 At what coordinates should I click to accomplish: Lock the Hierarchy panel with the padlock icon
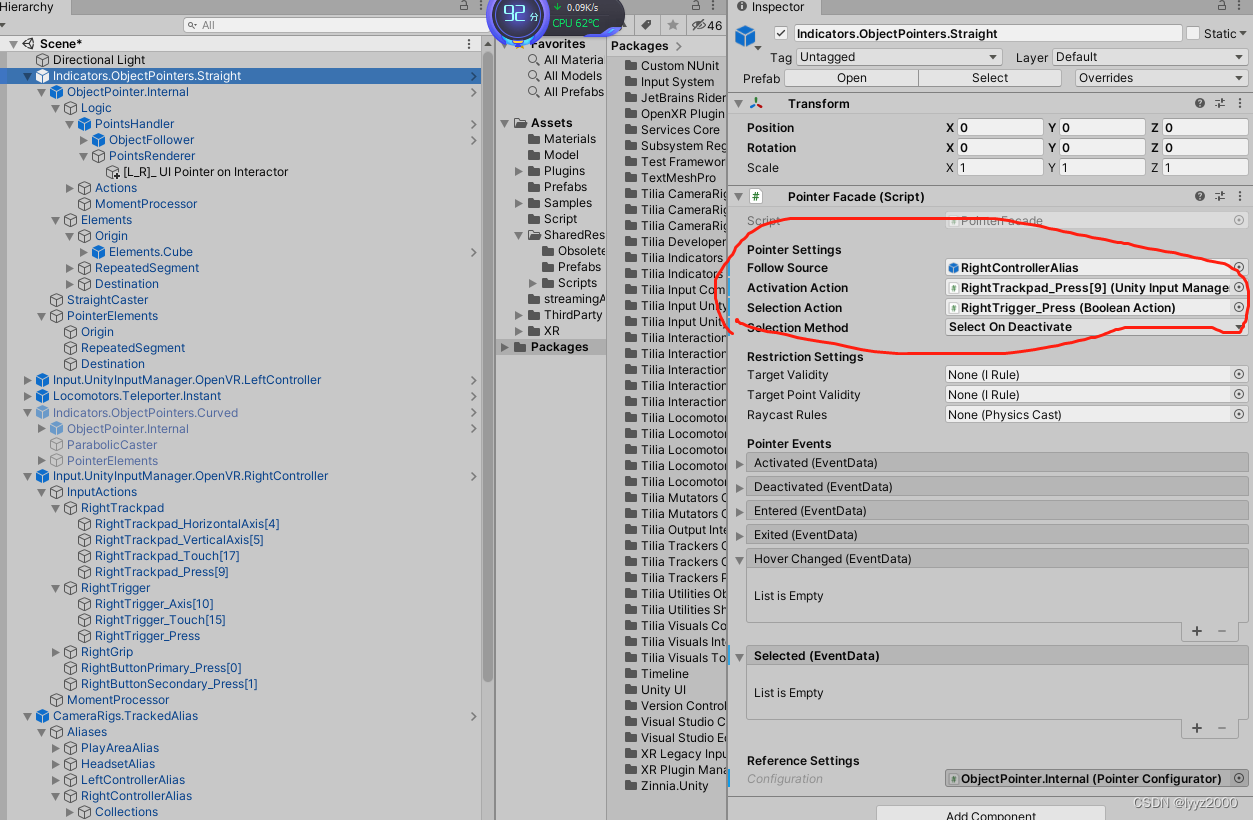(463, 6)
